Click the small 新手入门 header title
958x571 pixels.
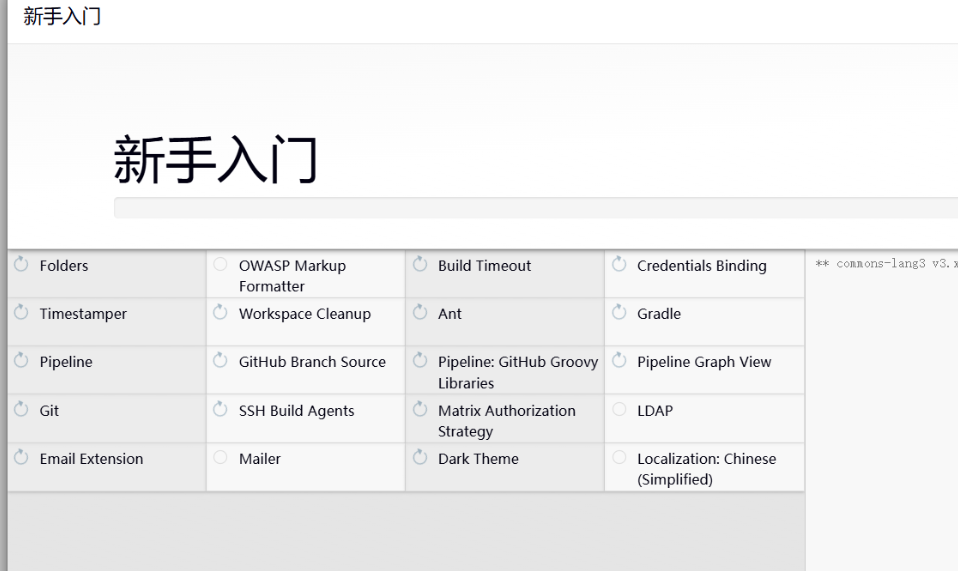point(62,16)
